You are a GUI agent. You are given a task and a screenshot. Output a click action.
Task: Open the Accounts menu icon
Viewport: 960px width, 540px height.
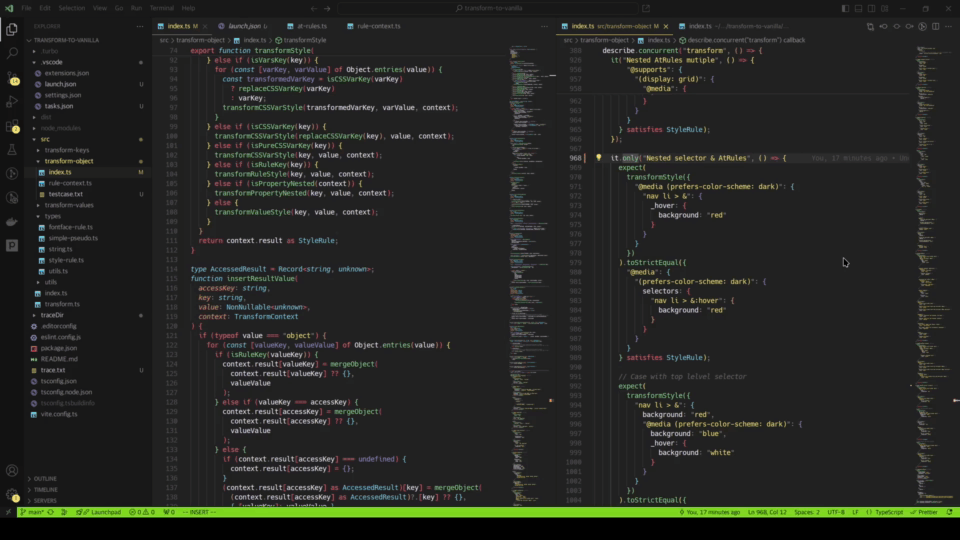[x=12, y=471]
